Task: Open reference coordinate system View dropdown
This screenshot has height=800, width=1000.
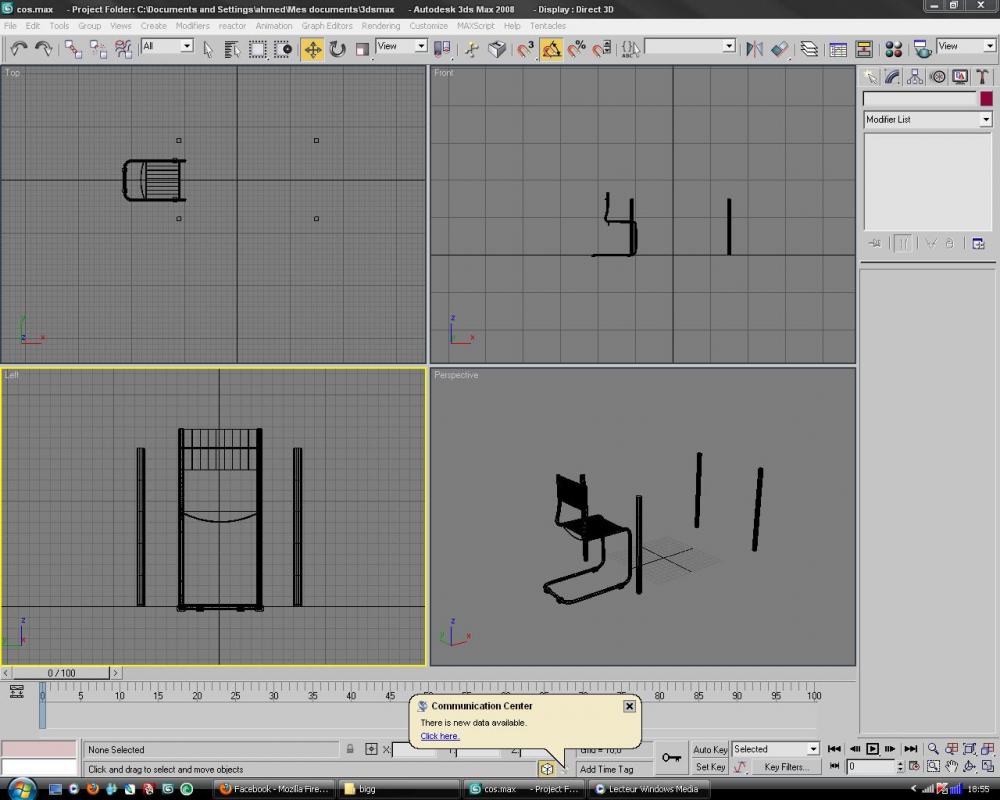Action: tap(401, 46)
